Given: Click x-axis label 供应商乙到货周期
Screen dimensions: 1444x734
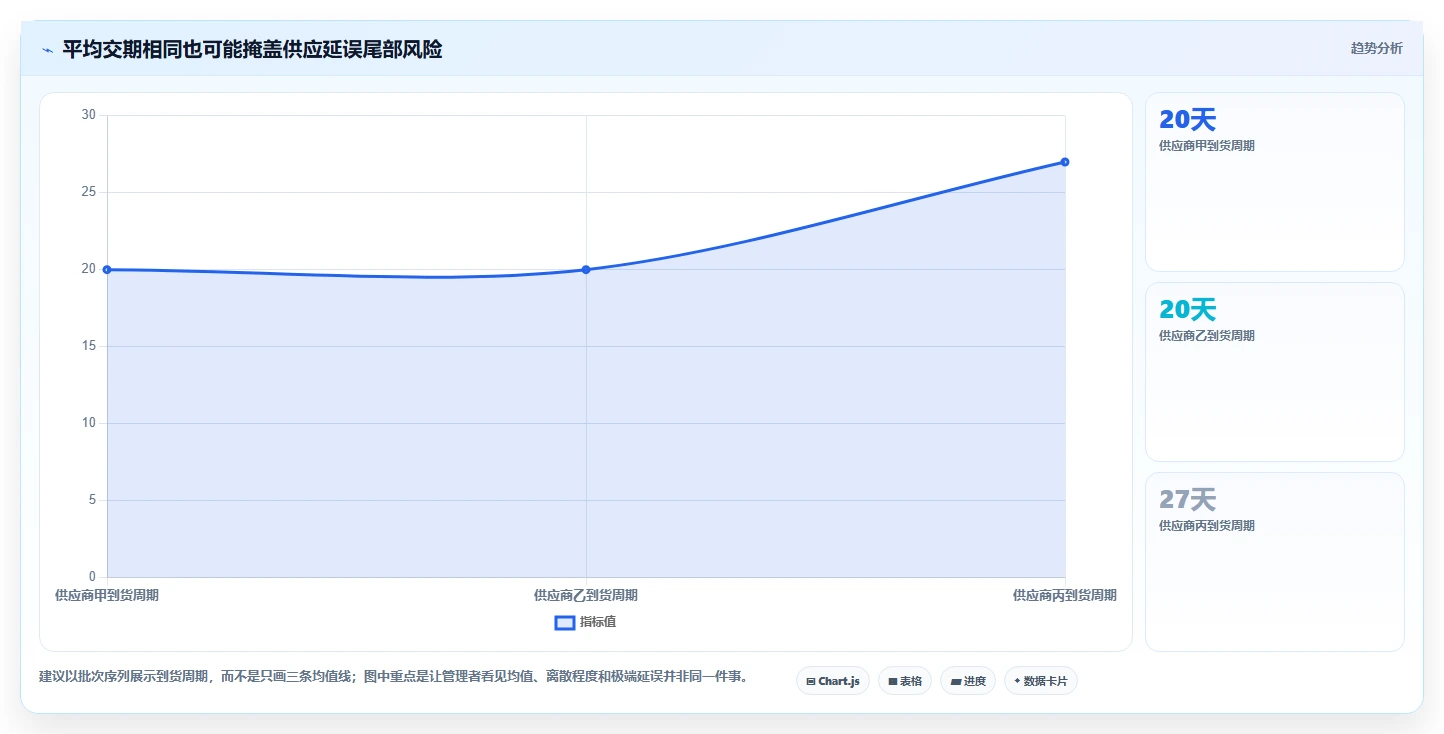Looking at the screenshot, I should pos(586,595).
